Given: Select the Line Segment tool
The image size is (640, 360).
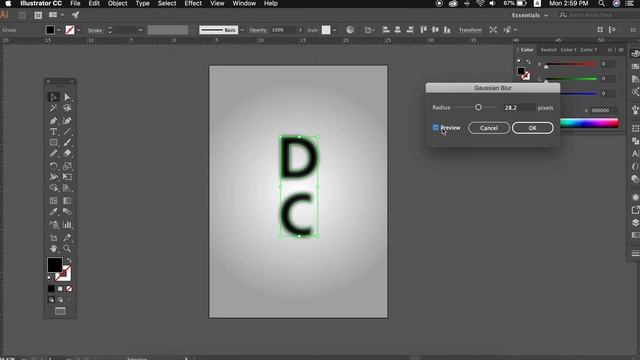Looking at the screenshot, I should 67,132.
